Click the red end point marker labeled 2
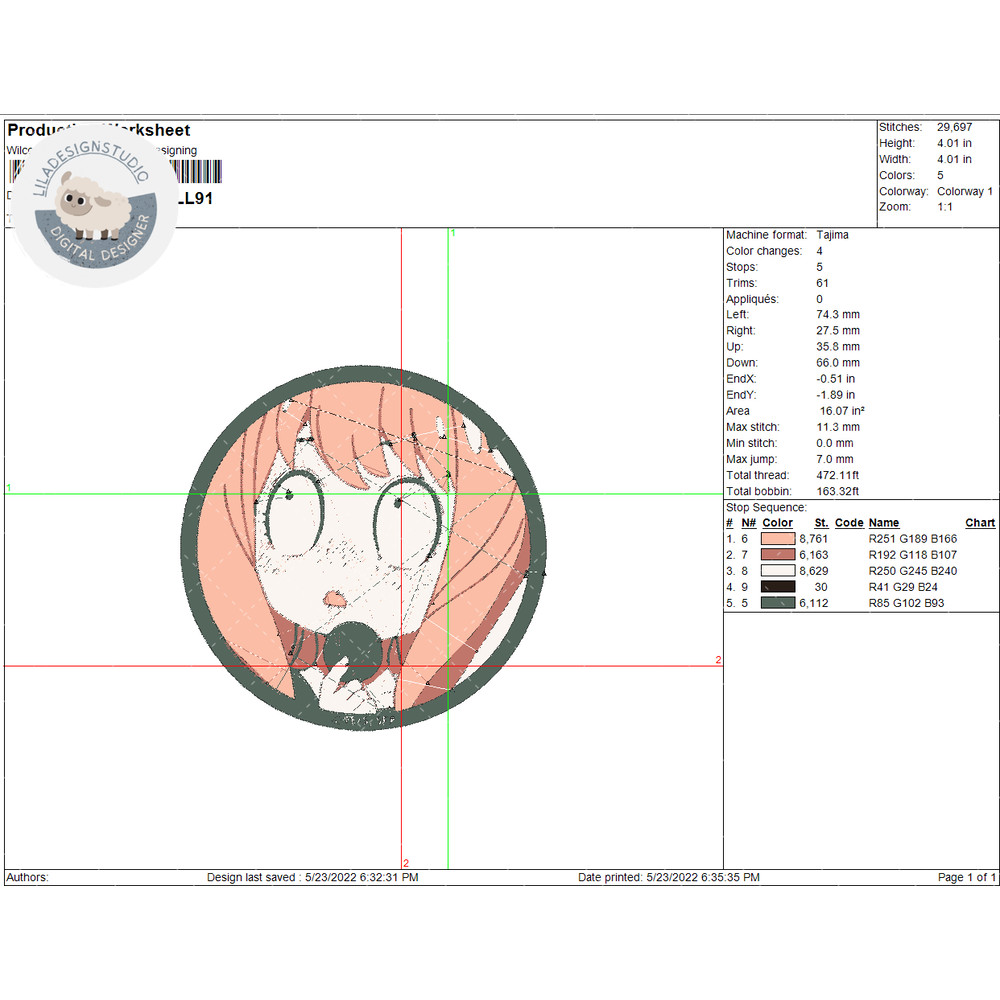Viewport: 1000px width, 1000px height. coord(718,660)
